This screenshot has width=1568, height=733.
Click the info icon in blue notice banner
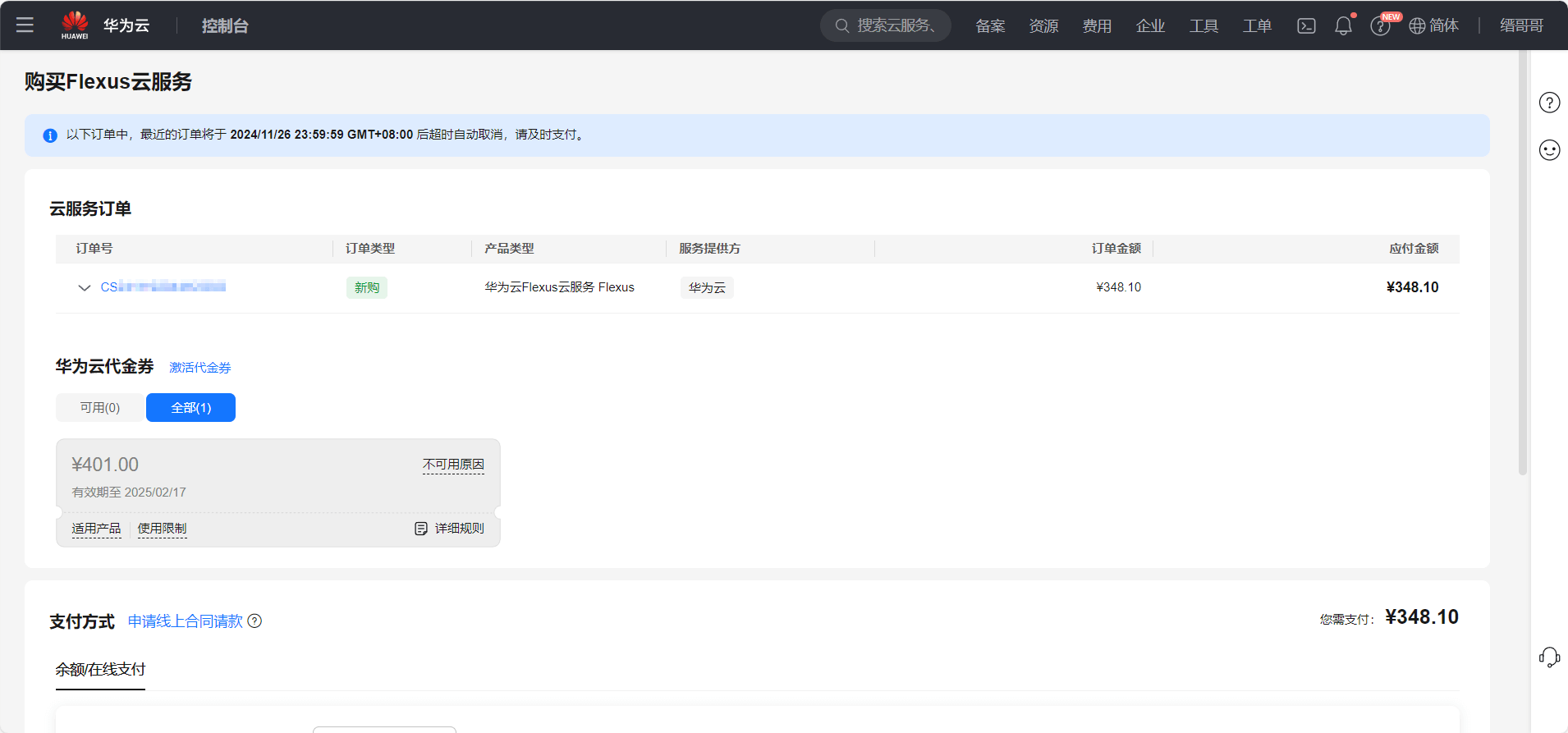tap(50, 135)
